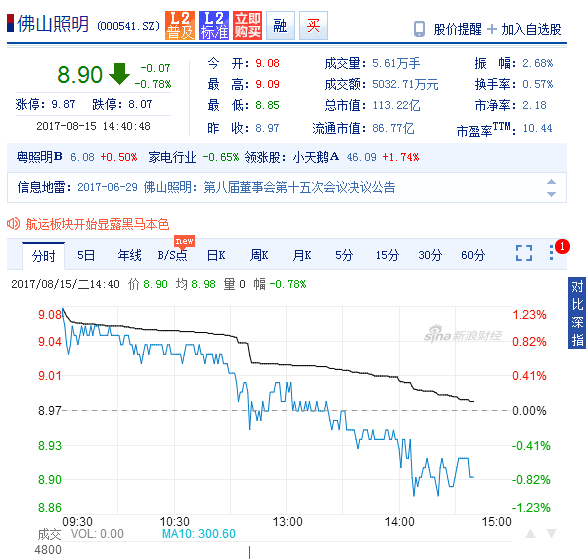Switch to the 60分 tab
Screen dimensions: 587x559
(x=473, y=255)
